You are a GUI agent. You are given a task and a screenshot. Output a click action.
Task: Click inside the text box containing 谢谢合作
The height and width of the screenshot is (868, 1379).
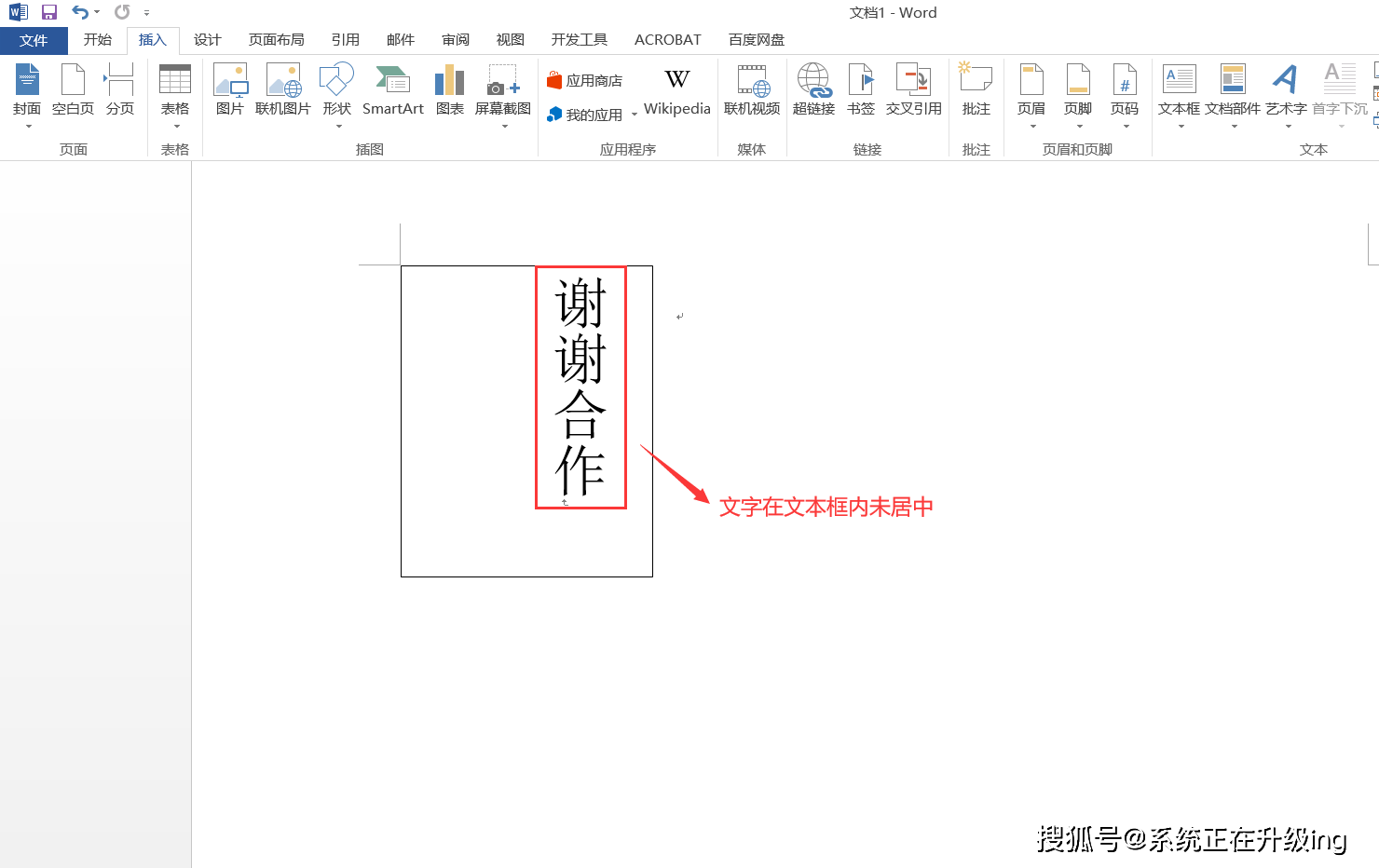click(526, 421)
